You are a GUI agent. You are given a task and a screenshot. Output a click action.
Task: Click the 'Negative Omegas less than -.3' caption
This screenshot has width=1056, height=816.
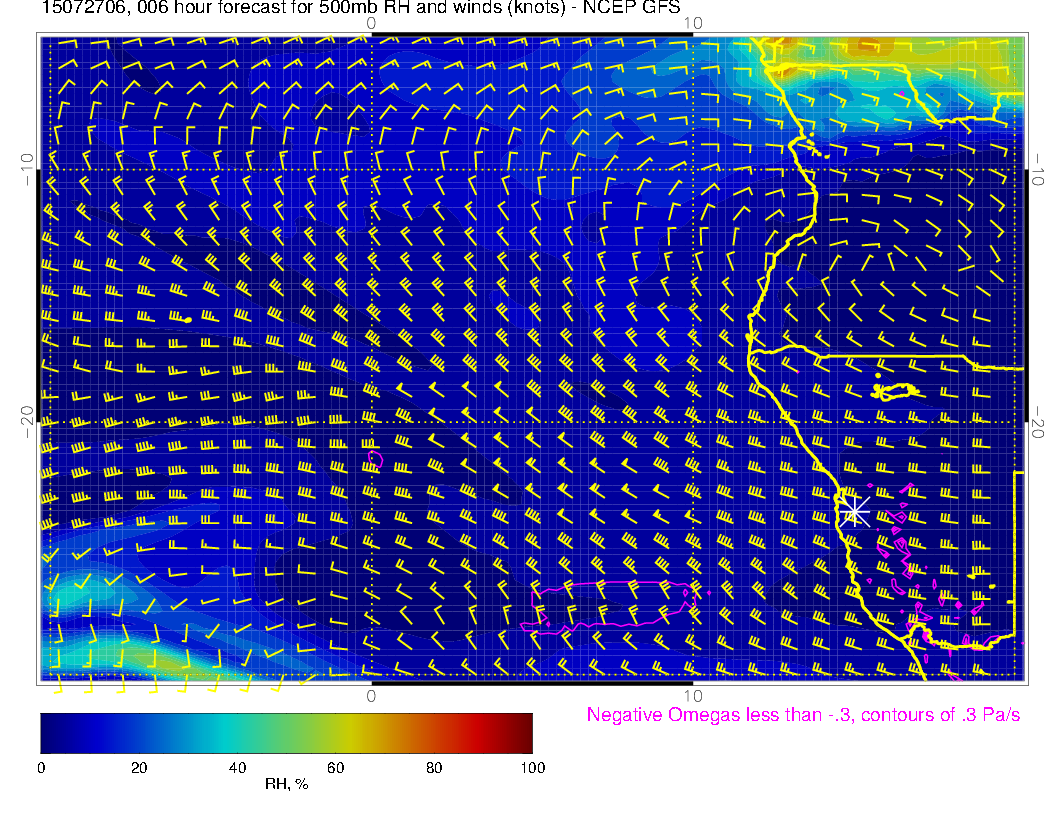point(803,714)
